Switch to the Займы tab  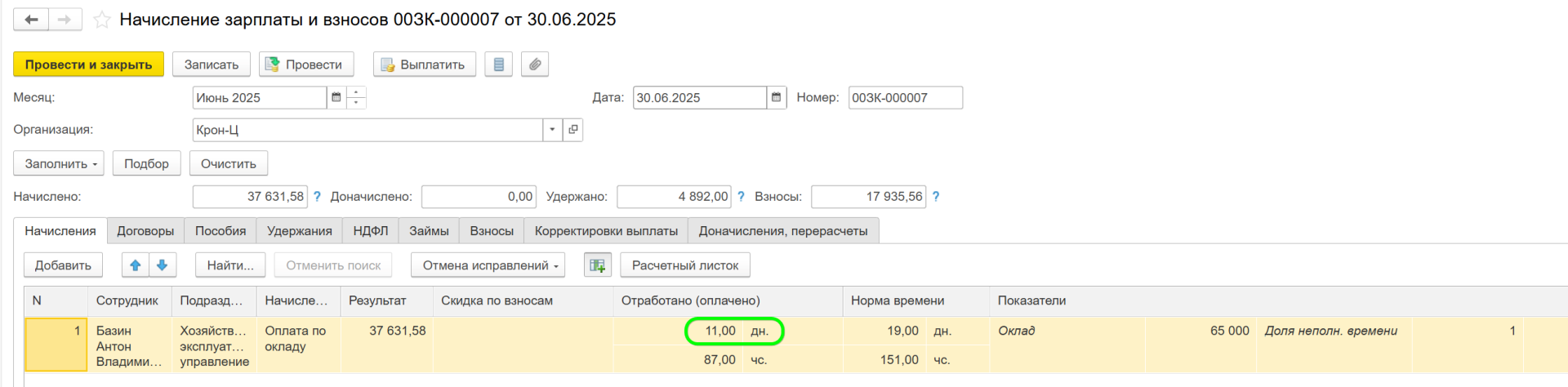click(x=429, y=231)
